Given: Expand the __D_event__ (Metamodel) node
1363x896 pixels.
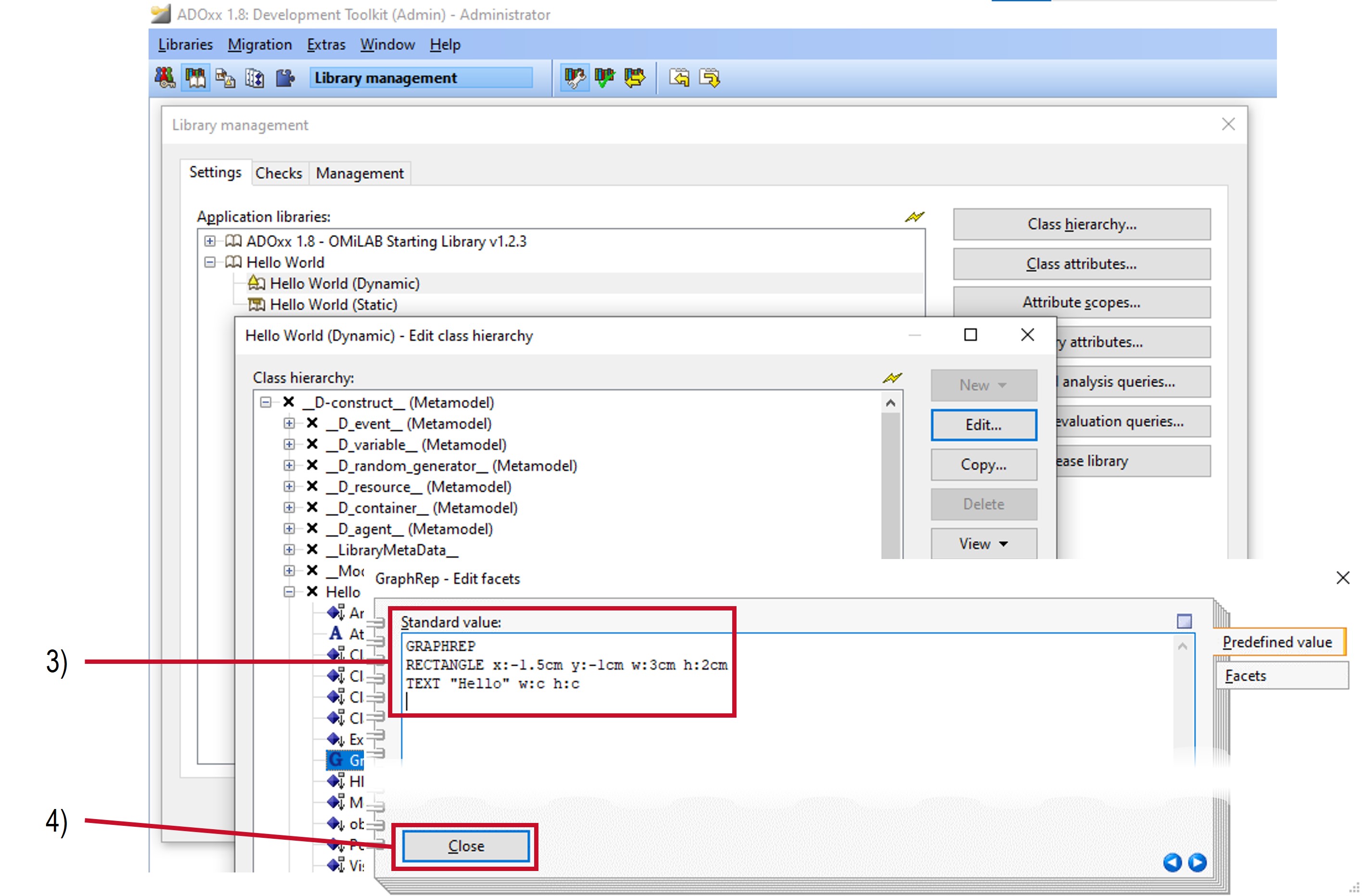Looking at the screenshot, I should click(289, 423).
